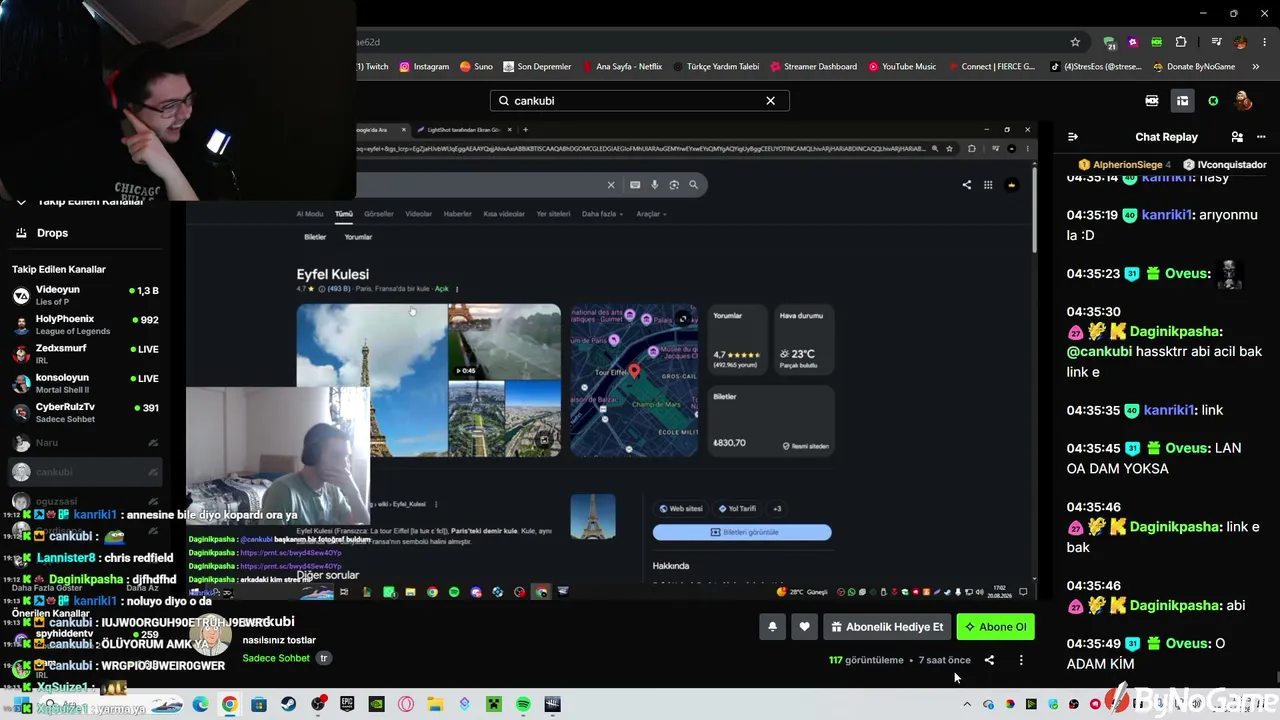The image size is (1280, 720).
Task: Click the Biletler tab under search bar
Action: (x=315, y=237)
